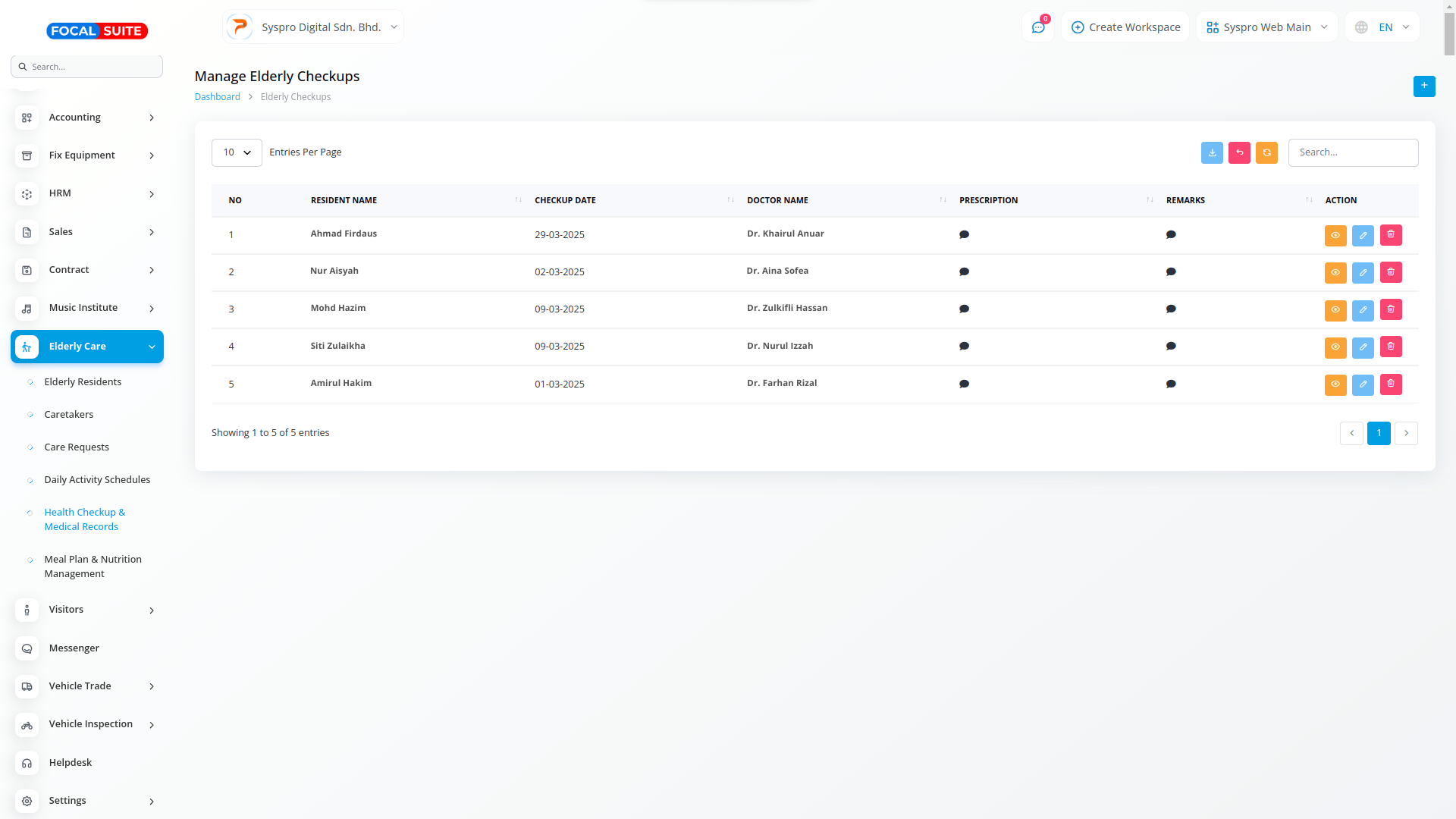Click the blue add new checkup button
Viewport: 1456px width, 819px height.
click(x=1423, y=86)
